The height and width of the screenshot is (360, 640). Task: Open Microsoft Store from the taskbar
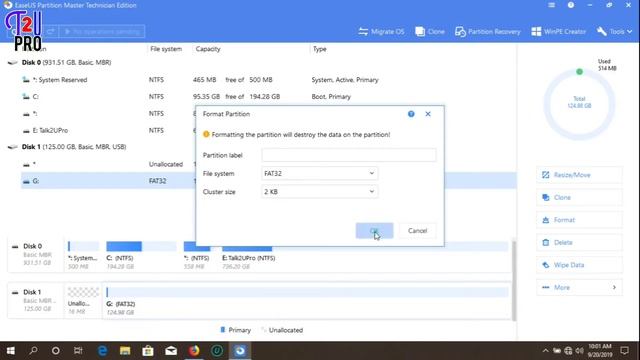148,351
